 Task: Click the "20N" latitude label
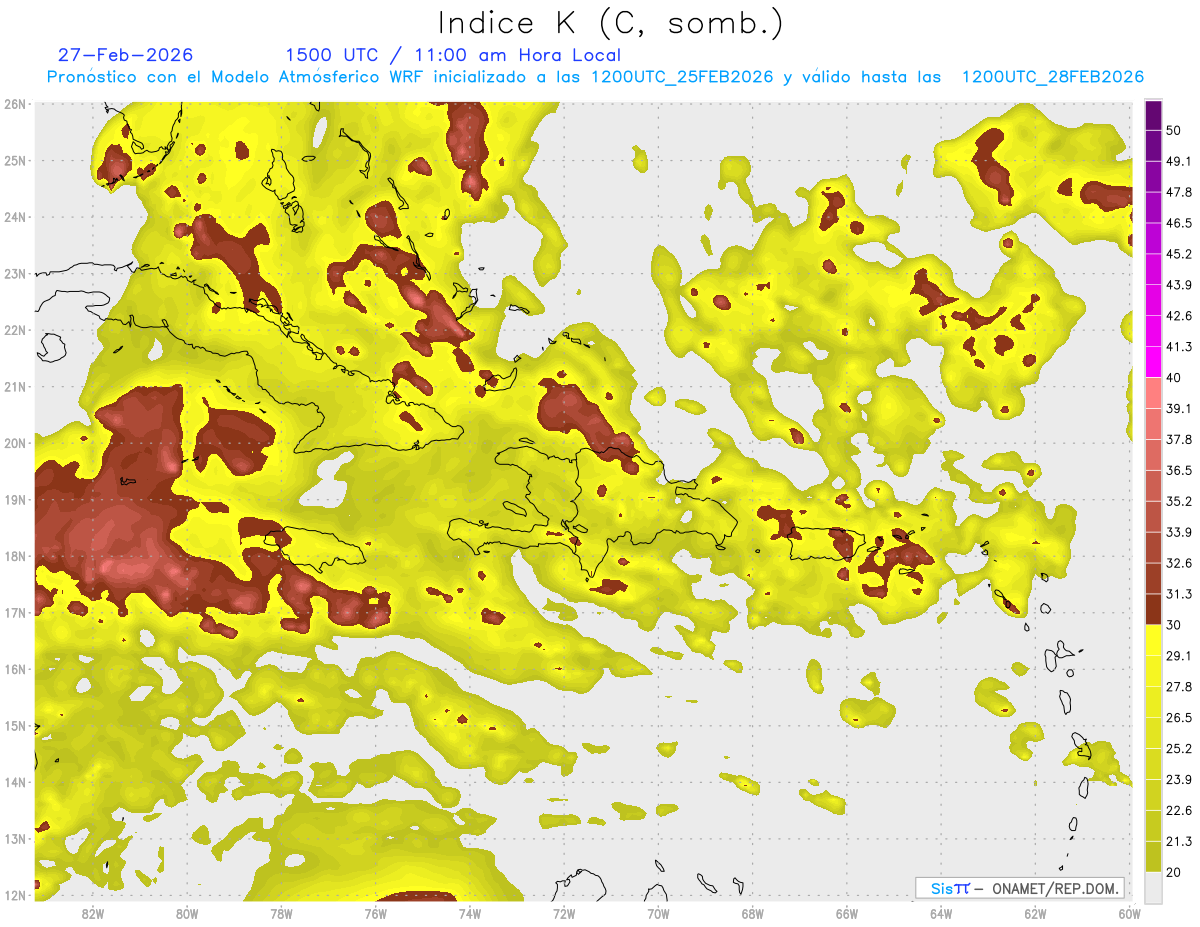[15, 443]
